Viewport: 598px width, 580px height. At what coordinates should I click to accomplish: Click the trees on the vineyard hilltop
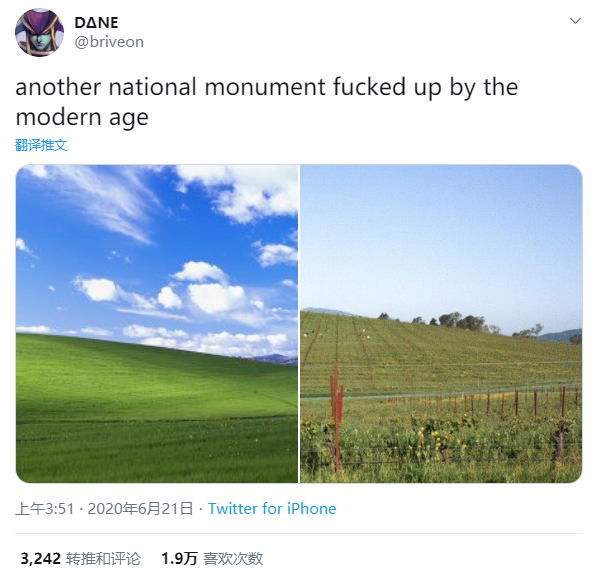click(x=461, y=321)
